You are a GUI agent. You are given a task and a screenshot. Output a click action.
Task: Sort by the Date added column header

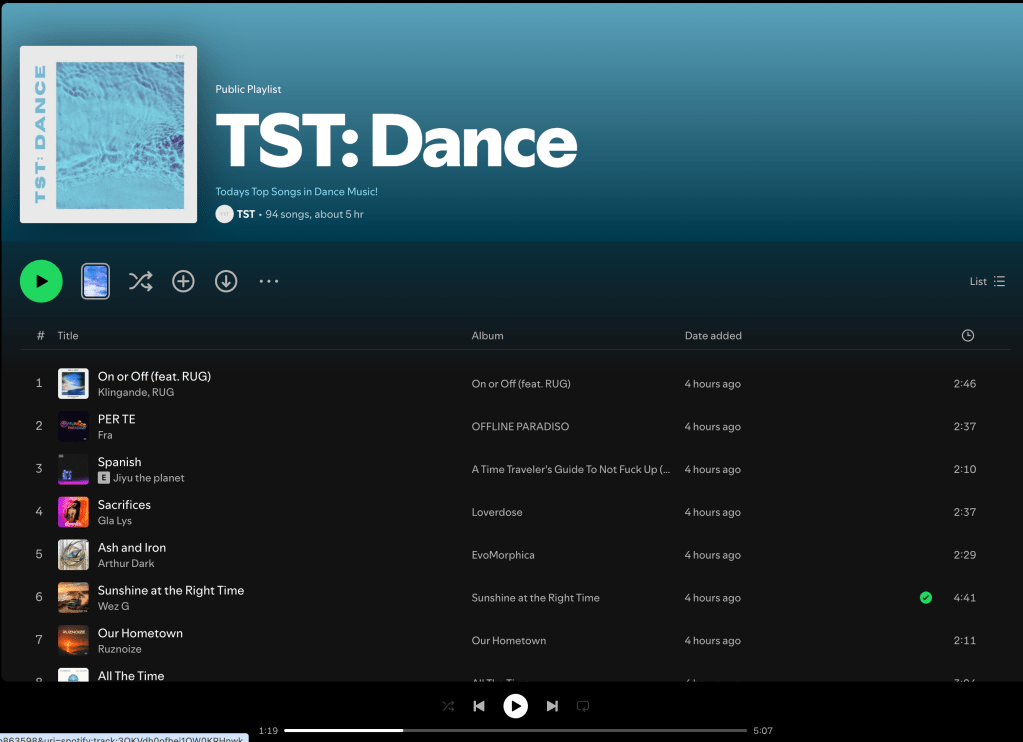click(x=713, y=335)
